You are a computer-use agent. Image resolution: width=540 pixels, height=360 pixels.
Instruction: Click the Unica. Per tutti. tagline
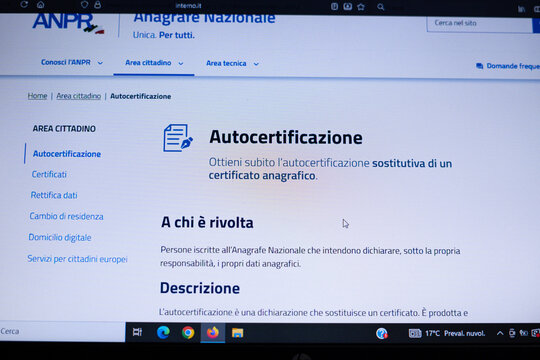coord(164,35)
